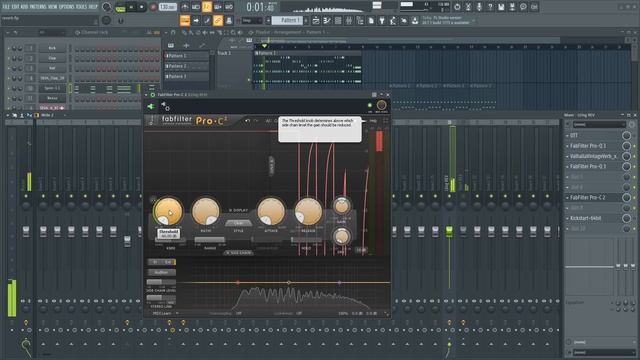Viewport: 640px width, 360px height.
Task: Toggle the metronome icon in top toolbar
Action: pyautogui.click(x=185, y=7)
